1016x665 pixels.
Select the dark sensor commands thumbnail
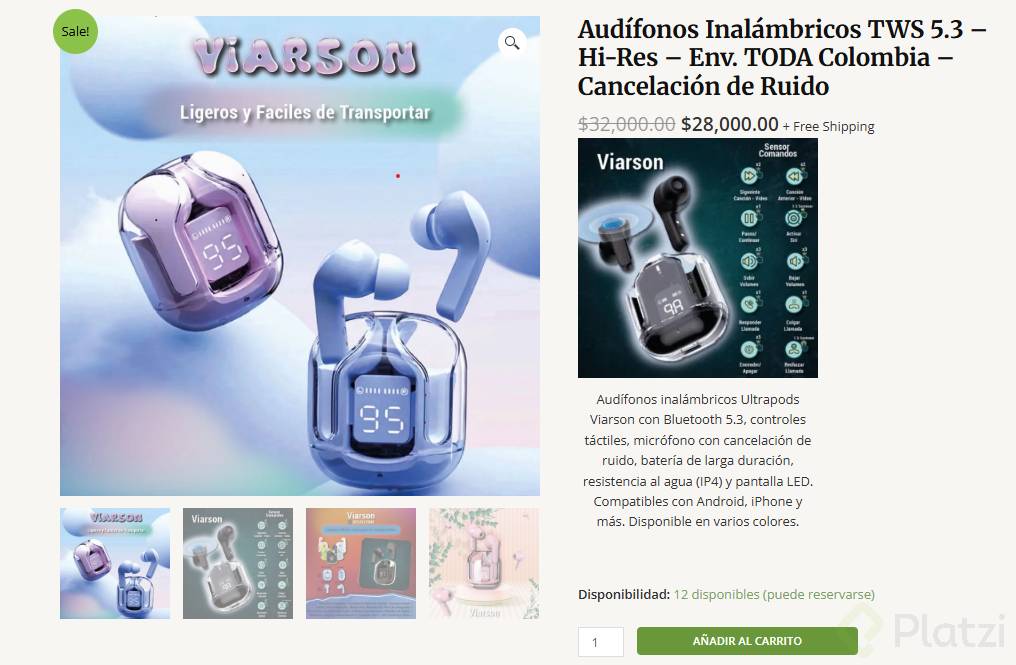238,563
